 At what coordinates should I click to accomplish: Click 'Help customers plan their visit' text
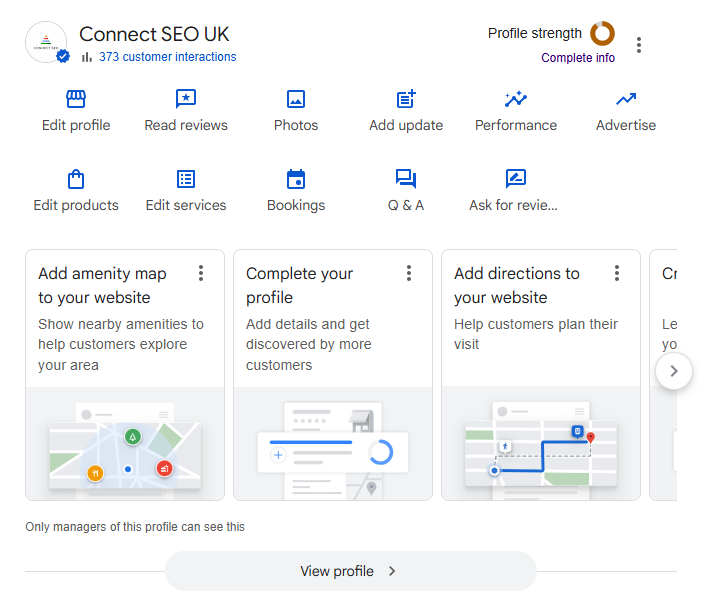tap(536, 334)
